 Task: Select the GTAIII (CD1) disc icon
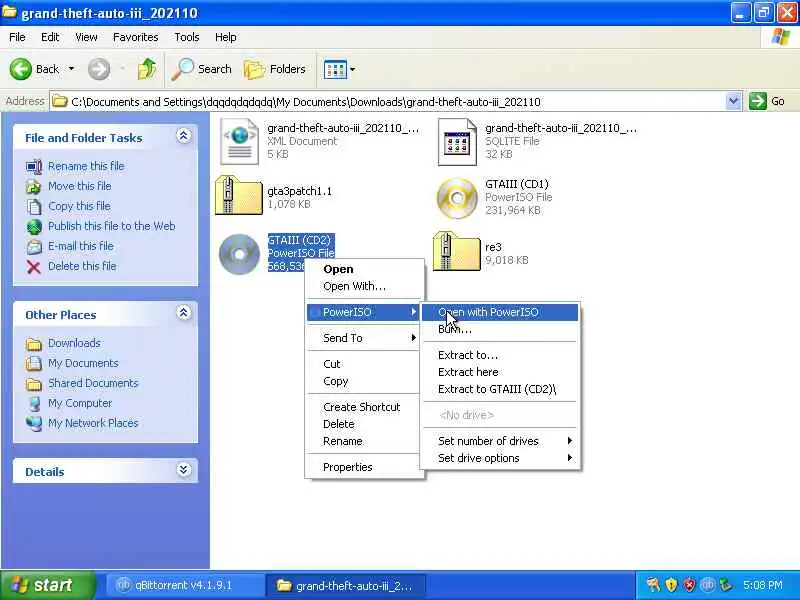(x=457, y=197)
